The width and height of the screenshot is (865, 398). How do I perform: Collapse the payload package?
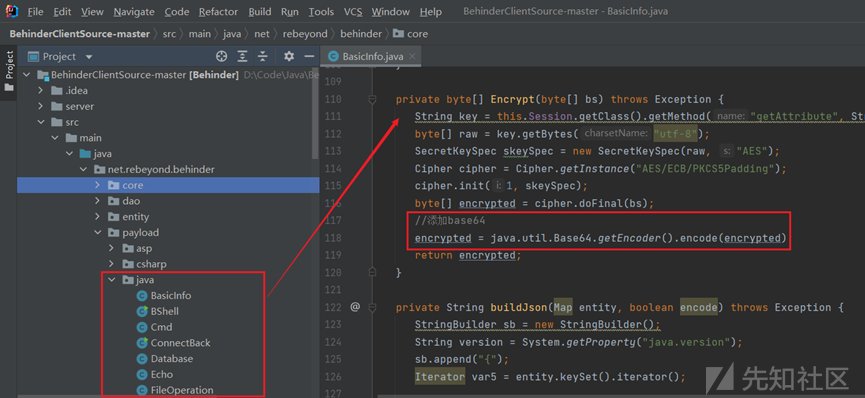[98, 232]
